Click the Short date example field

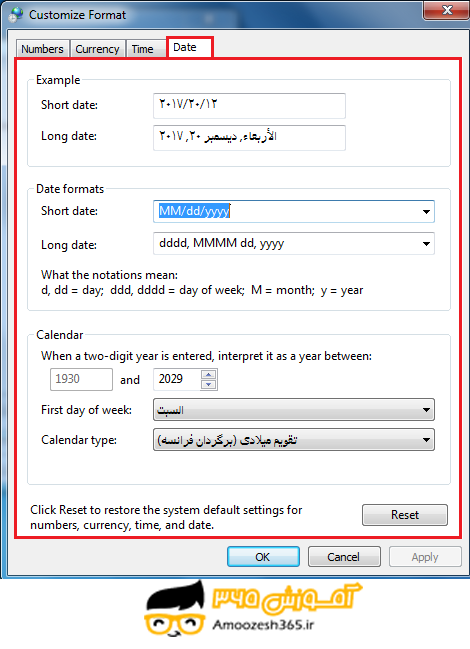coord(249,106)
